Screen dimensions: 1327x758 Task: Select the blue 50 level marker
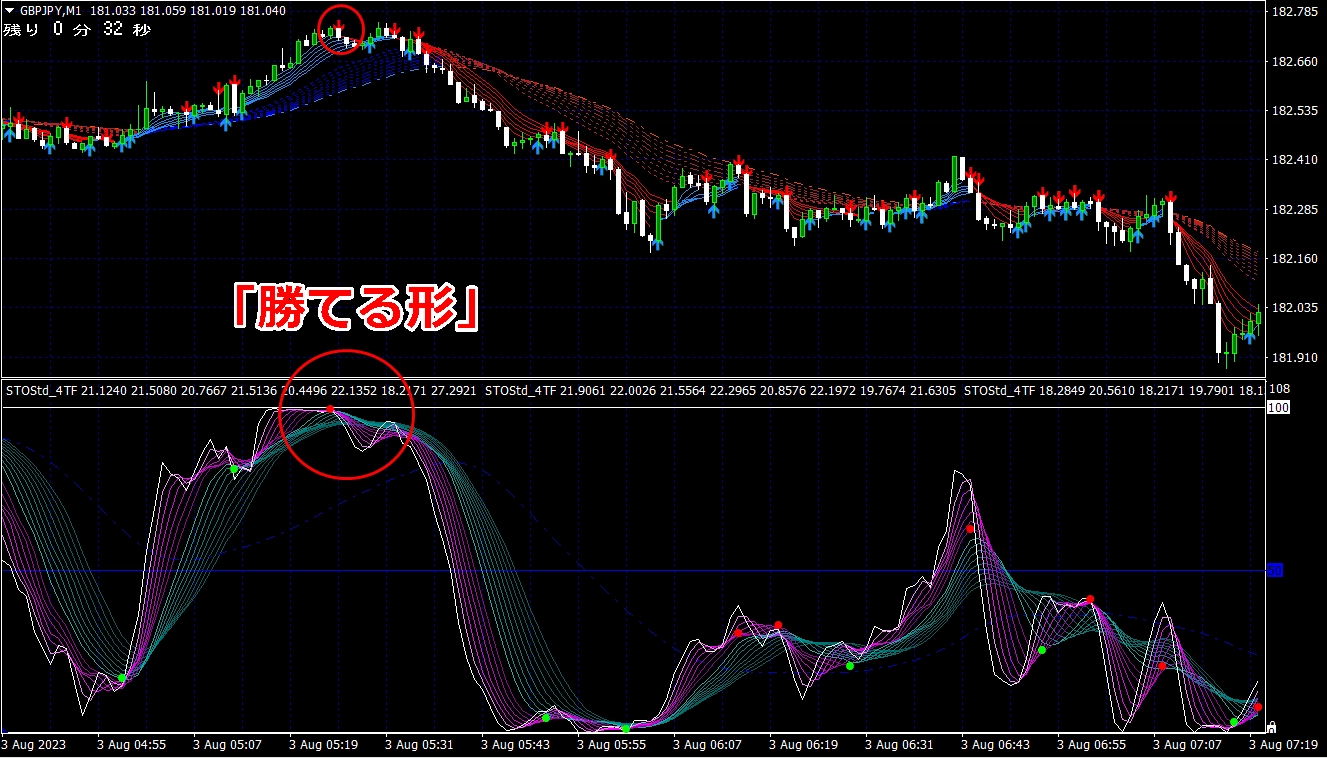point(1275,571)
